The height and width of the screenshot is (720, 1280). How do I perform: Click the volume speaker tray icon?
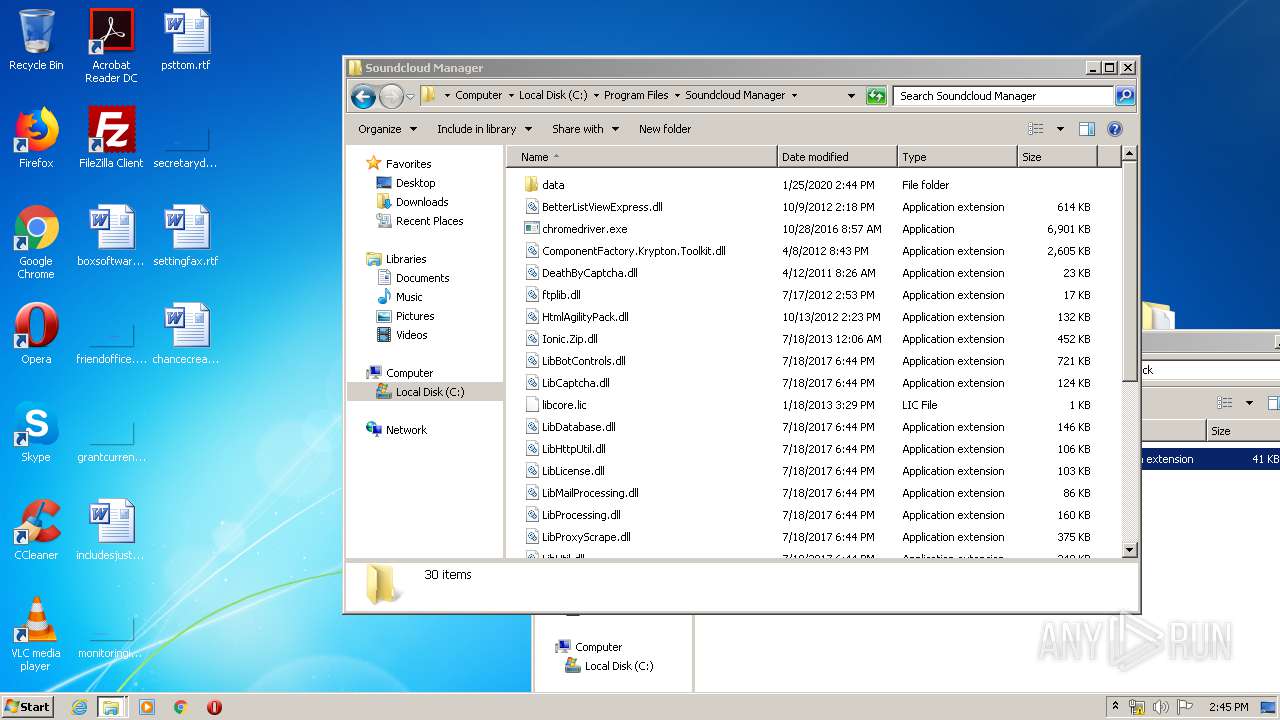point(1161,707)
